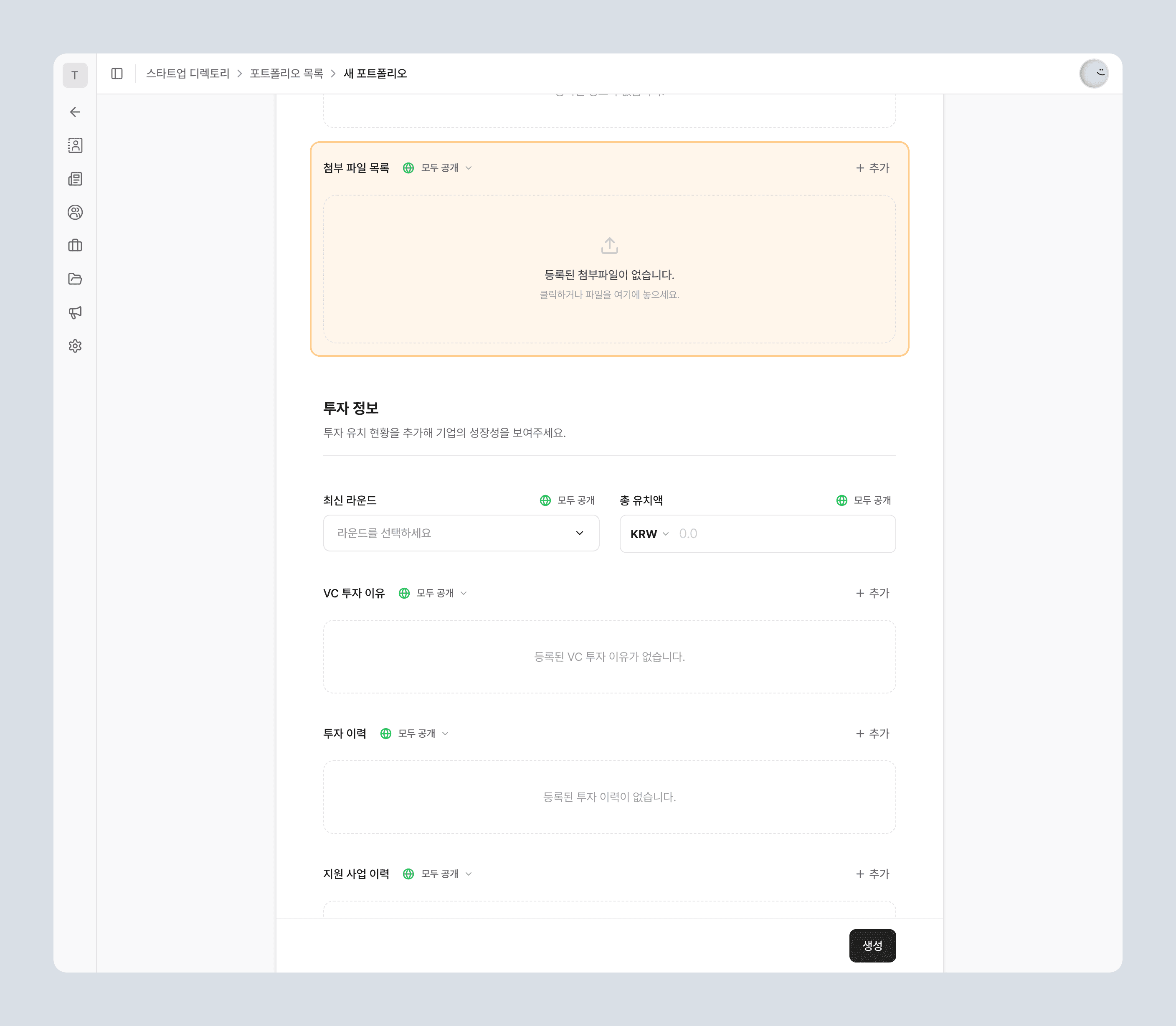1176x1026 pixels.
Task: Add a VC 투자 이유 entry
Action: tap(873, 593)
